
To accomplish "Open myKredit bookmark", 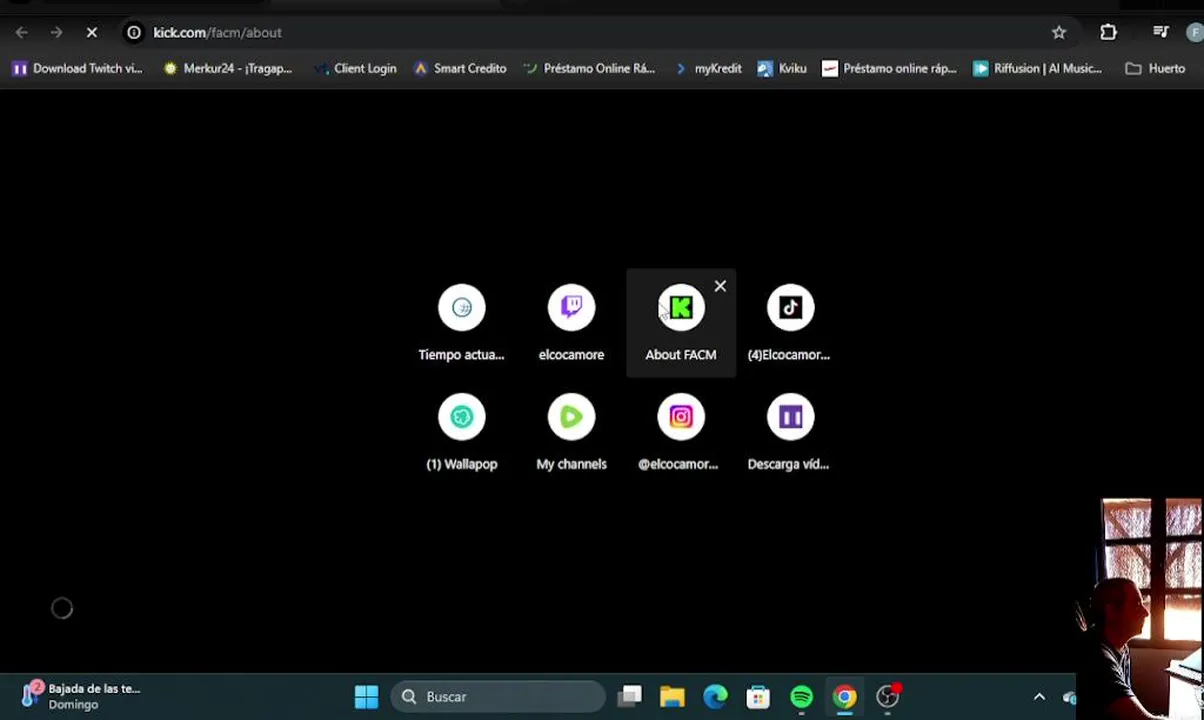I will click(x=708, y=69).
